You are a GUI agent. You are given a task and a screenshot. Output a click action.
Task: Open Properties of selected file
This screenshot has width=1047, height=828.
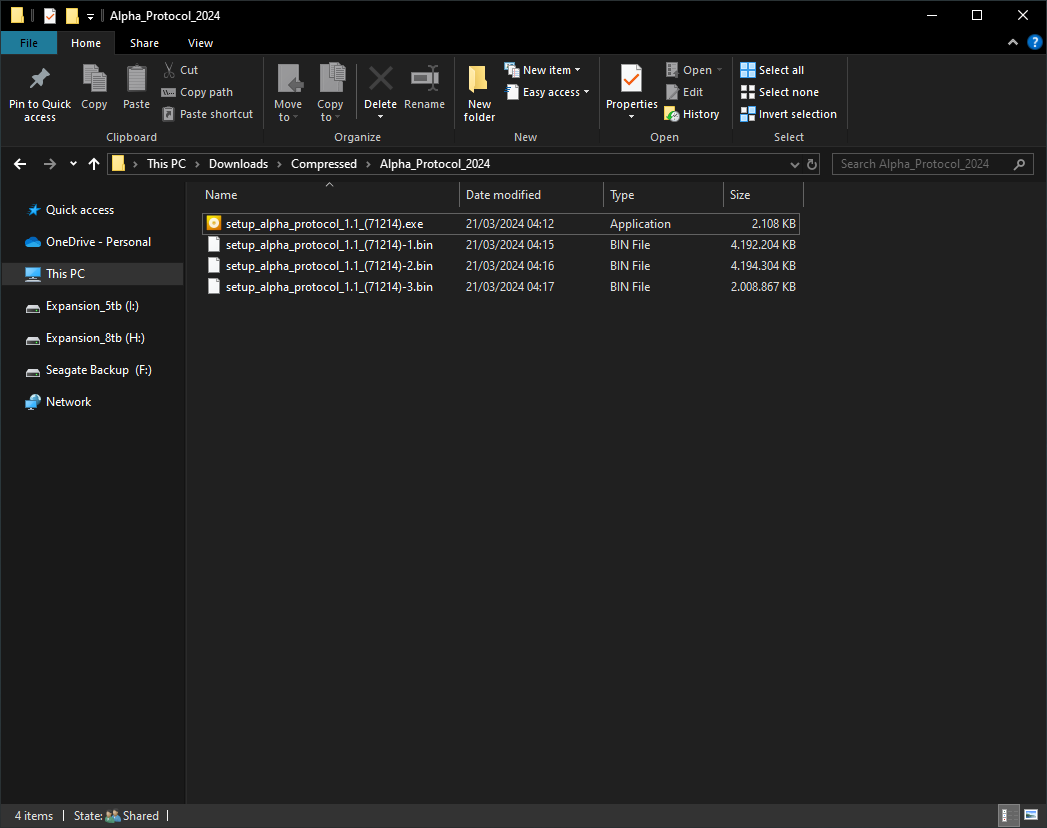pyautogui.click(x=632, y=92)
